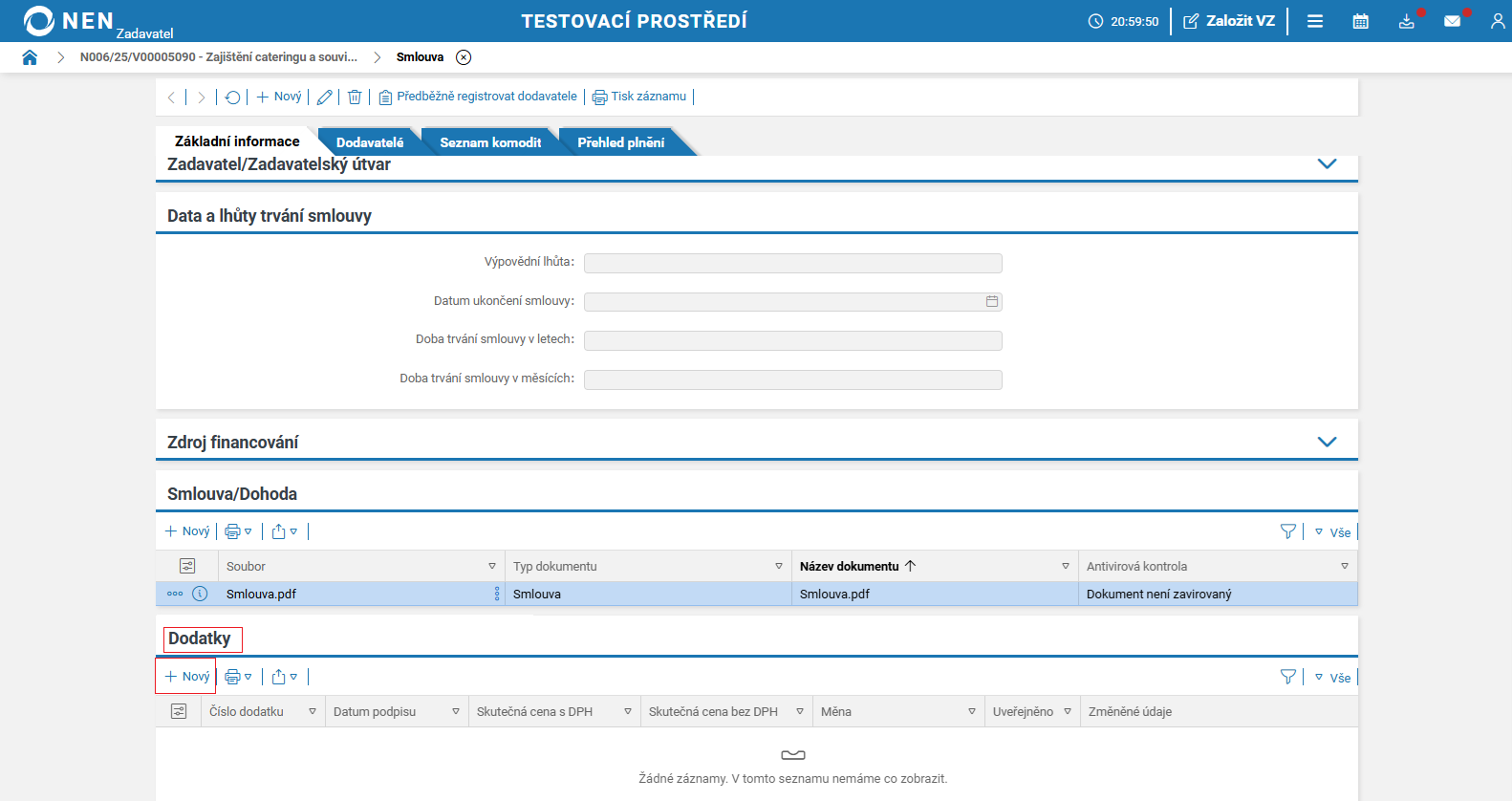Click the downloads icon in header

[x=1406, y=21]
